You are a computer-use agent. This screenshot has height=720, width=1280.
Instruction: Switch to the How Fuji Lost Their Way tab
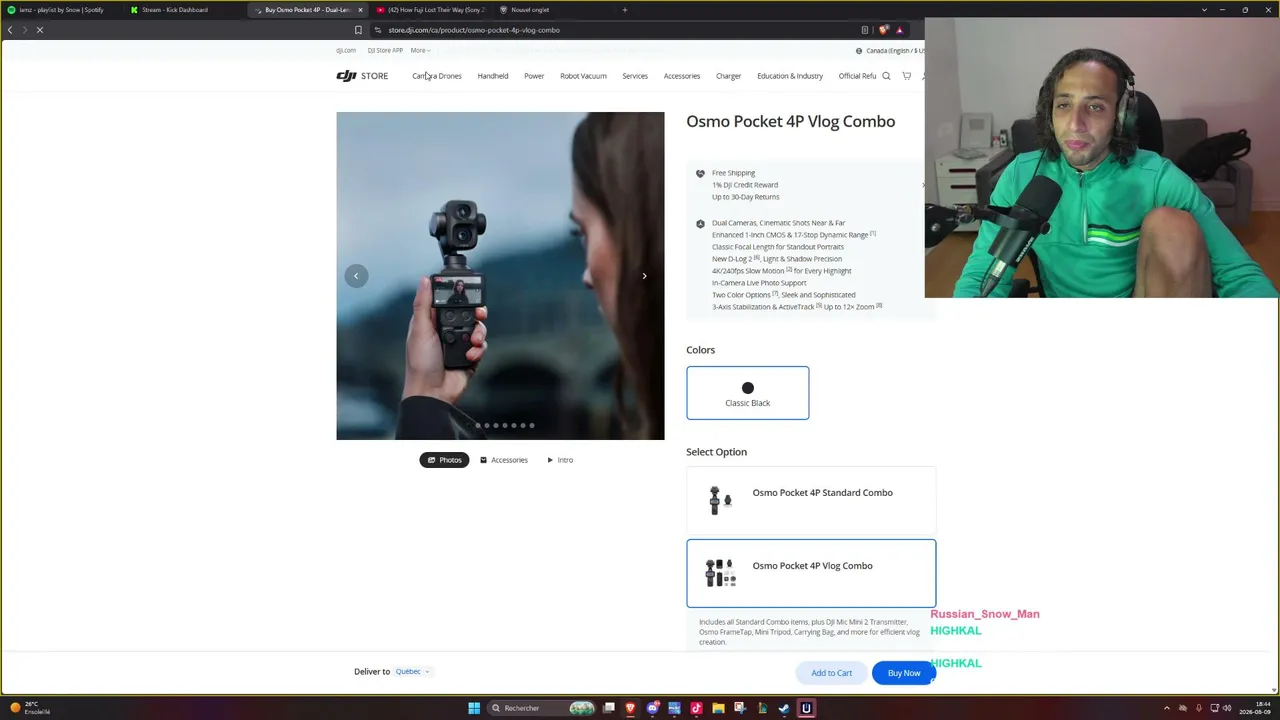coord(431,10)
